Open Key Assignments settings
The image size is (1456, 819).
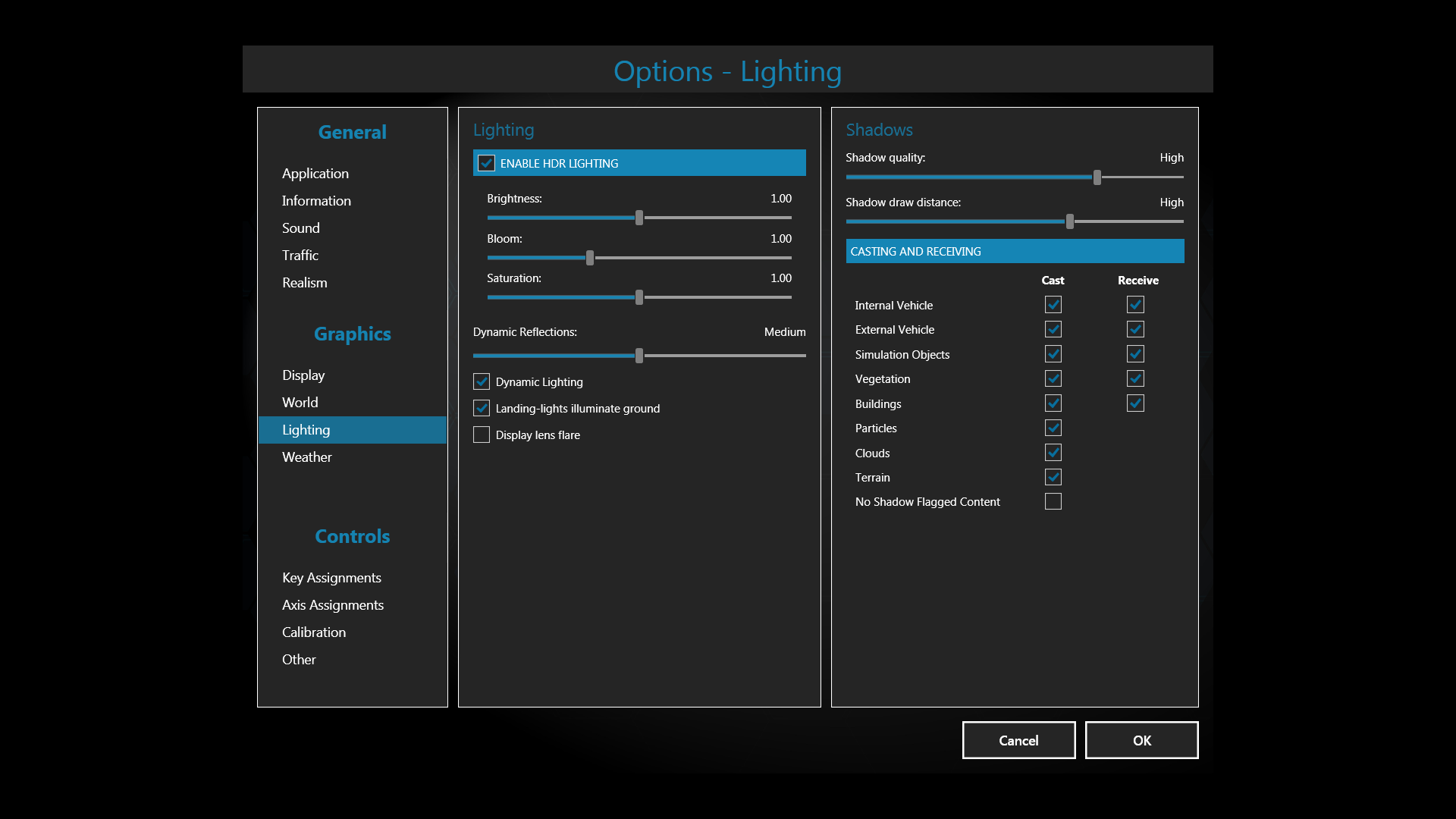[x=331, y=578]
